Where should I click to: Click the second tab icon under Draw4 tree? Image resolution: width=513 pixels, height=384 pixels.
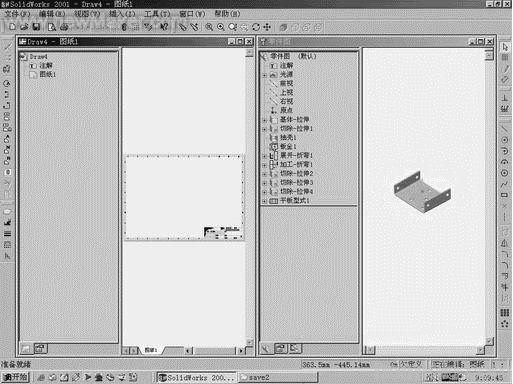point(40,349)
